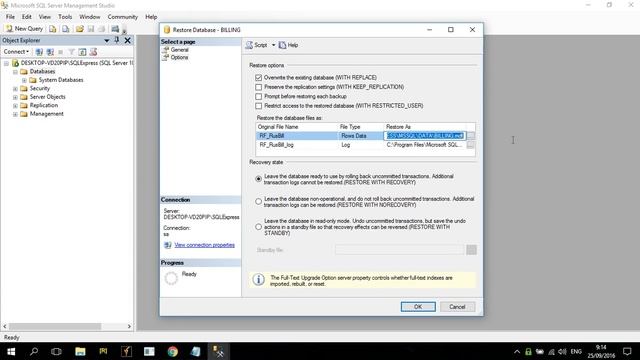Image resolution: width=640 pixels, height=360 pixels.
Task: Close the Object Explorer panel
Action: pos(127,40)
